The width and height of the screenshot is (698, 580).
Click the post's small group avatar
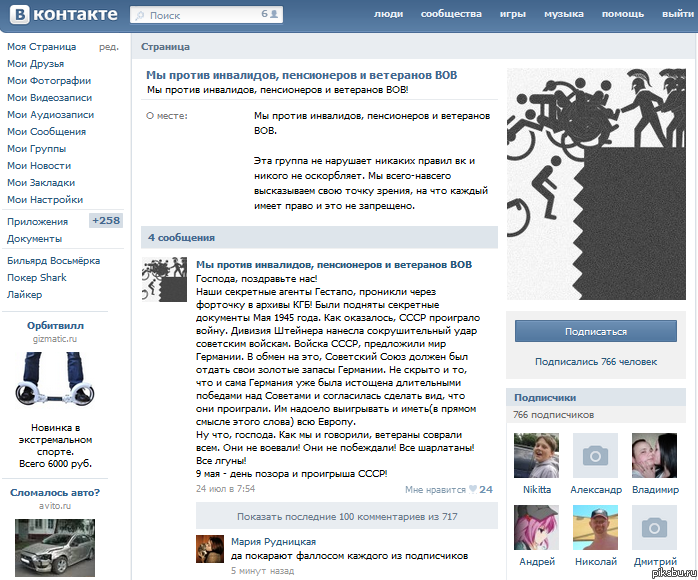coord(164,280)
